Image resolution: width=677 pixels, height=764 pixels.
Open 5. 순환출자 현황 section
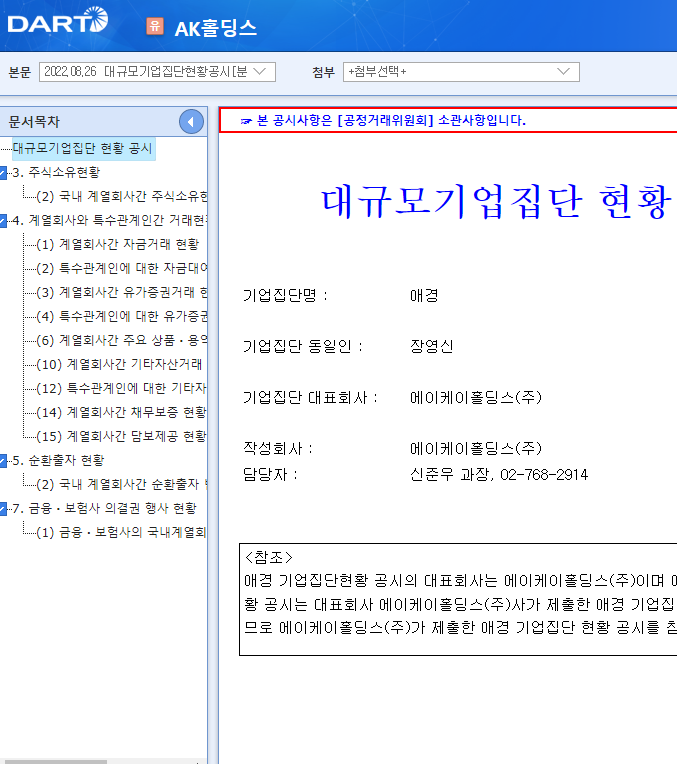coord(58,460)
